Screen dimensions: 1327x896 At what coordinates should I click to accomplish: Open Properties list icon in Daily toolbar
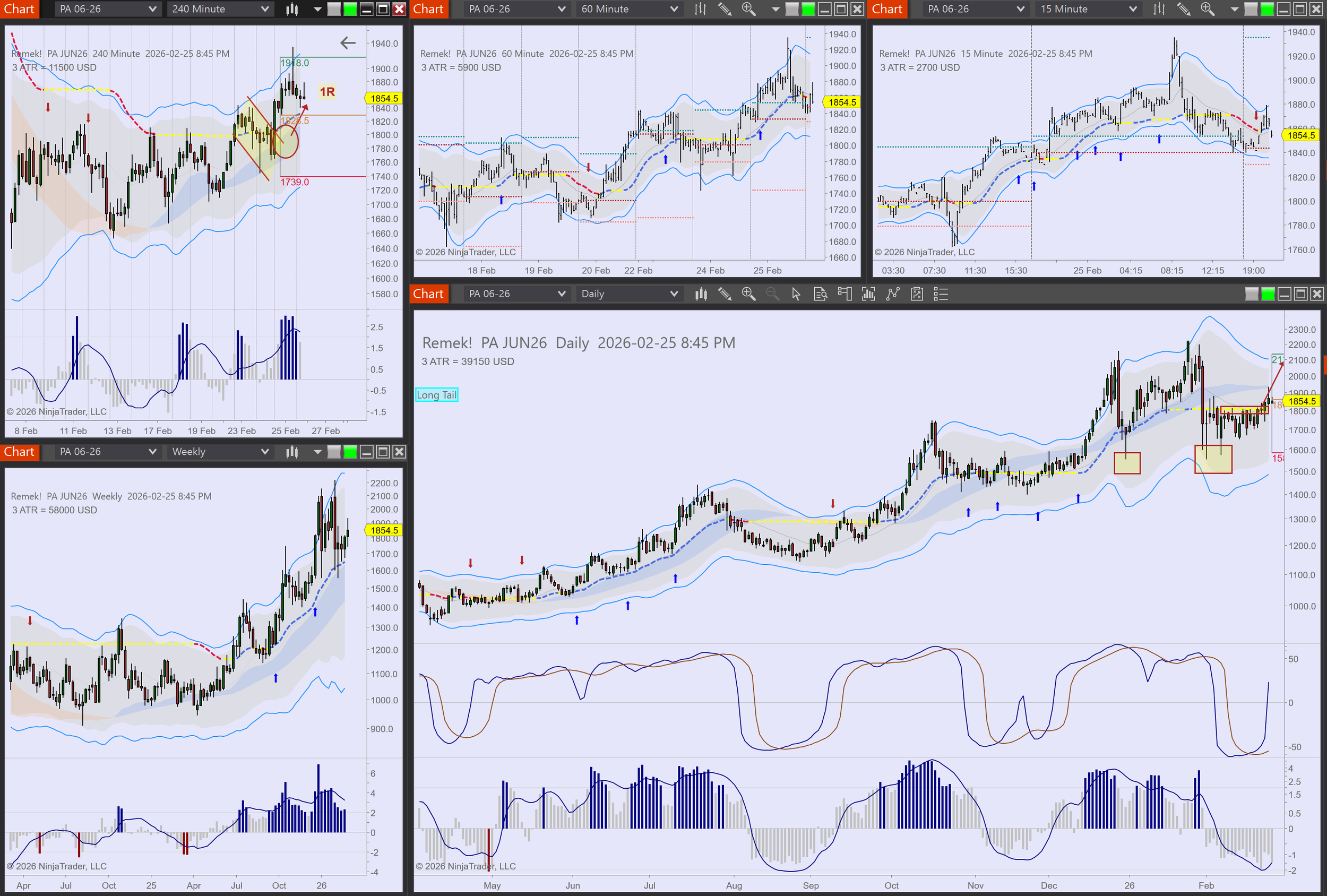[941, 294]
